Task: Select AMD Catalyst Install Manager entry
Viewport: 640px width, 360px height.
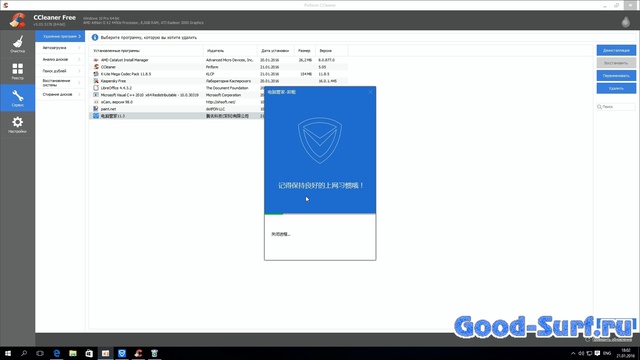Action: coord(124,60)
